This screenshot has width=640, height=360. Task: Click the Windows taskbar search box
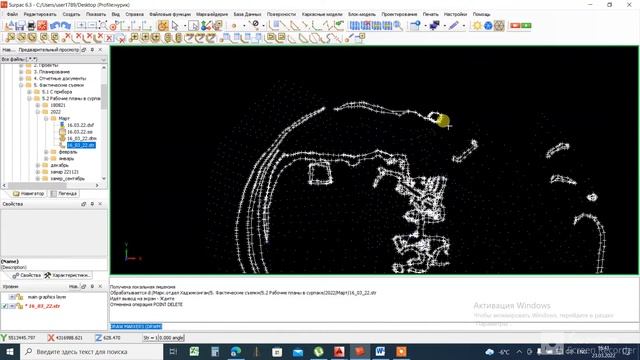tap(91, 351)
